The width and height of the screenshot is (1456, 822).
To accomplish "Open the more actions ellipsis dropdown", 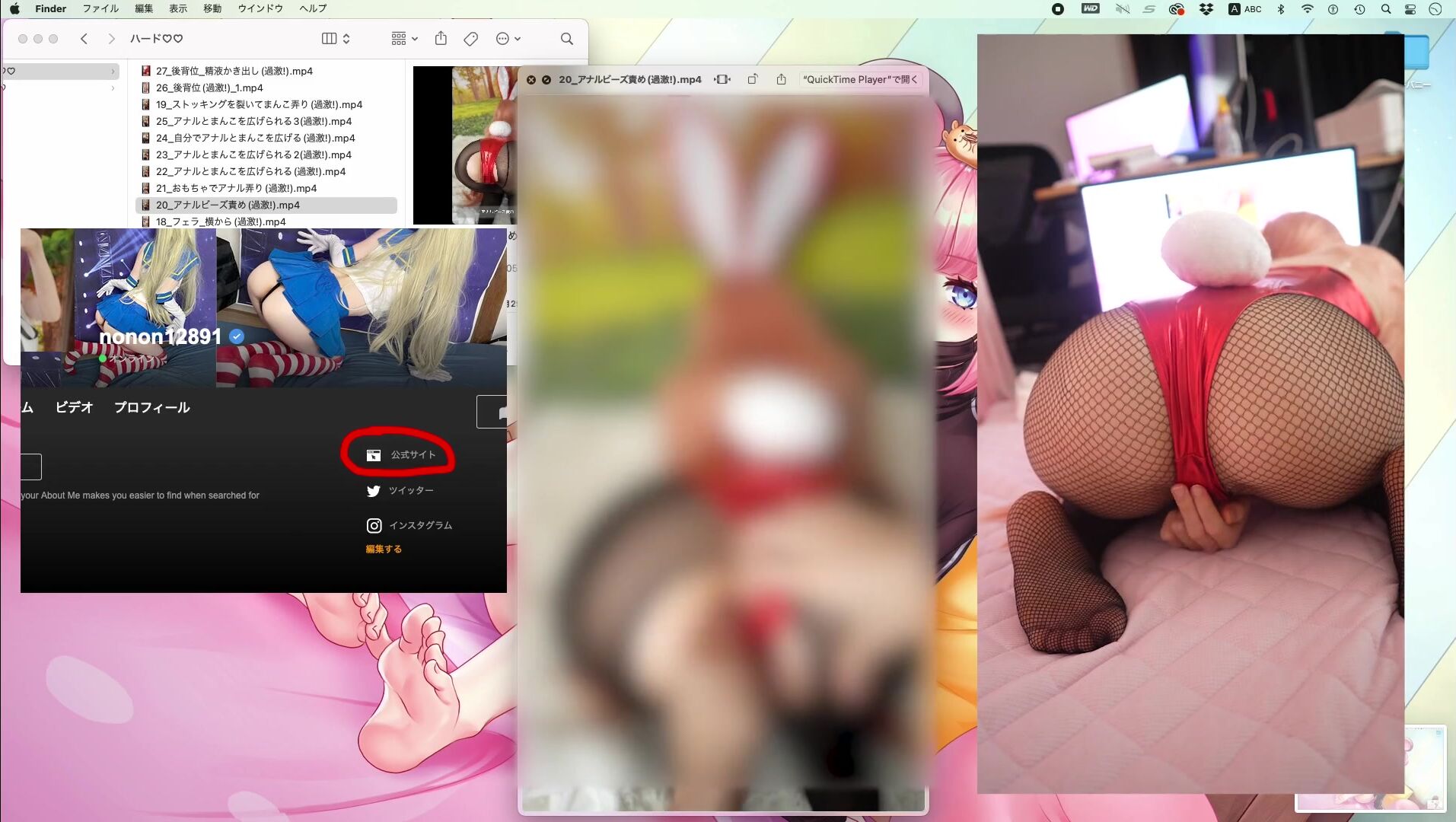I will click(x=508, y=39).
